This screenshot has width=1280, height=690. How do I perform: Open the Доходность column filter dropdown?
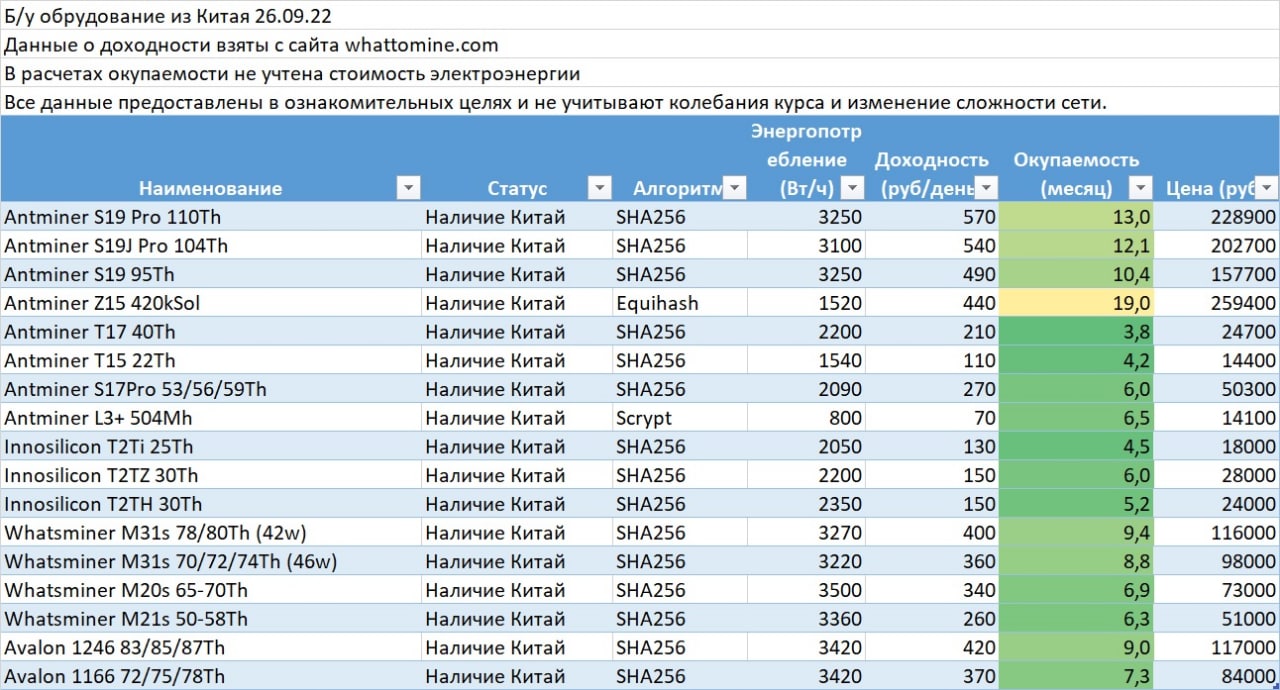coord(986,188)
